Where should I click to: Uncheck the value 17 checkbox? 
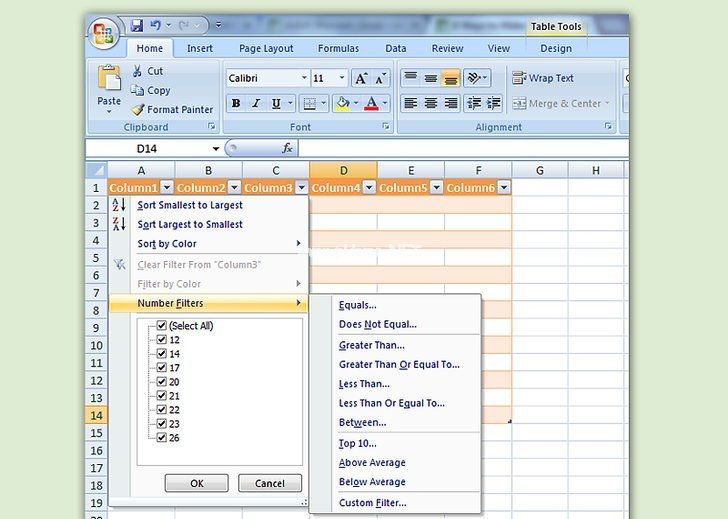pos(162,367)
